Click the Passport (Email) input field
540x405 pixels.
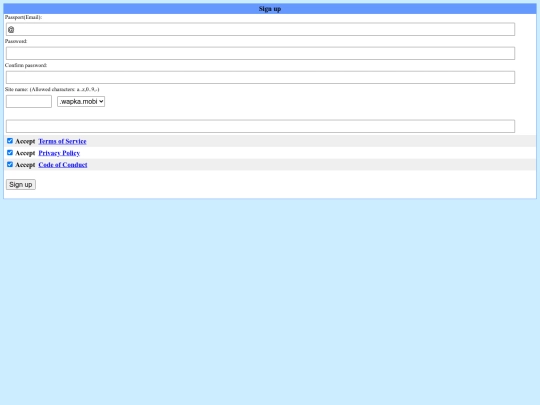click(260, 29)
